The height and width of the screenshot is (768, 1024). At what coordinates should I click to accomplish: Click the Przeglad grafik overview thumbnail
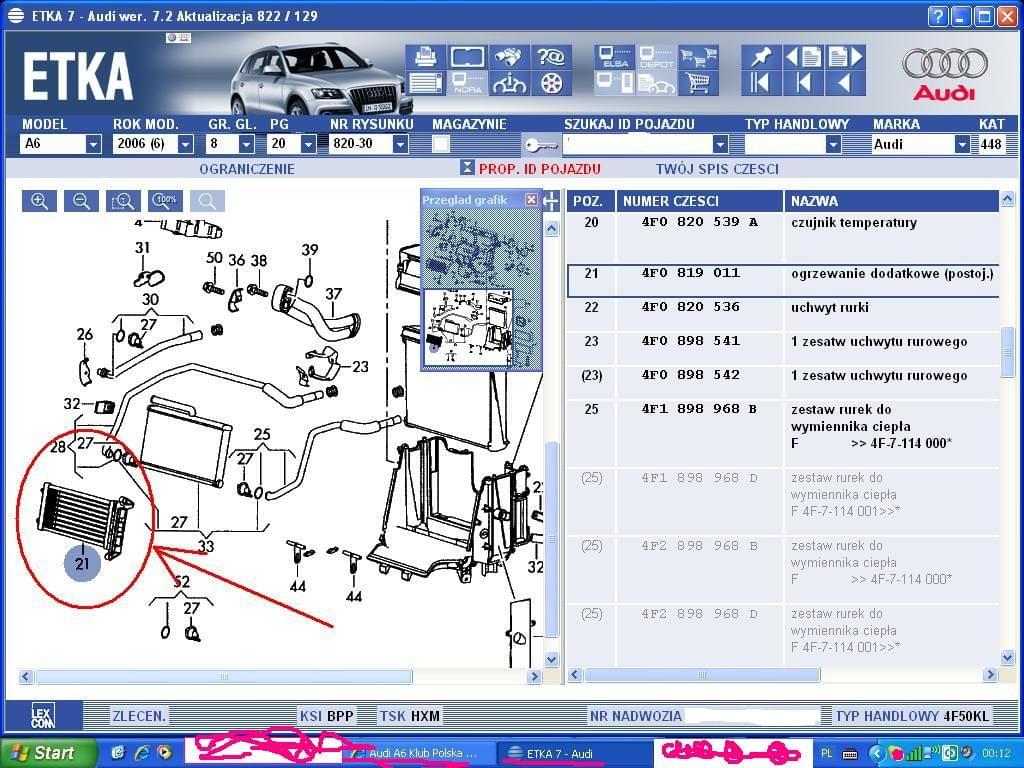click(x=482, y=289)
